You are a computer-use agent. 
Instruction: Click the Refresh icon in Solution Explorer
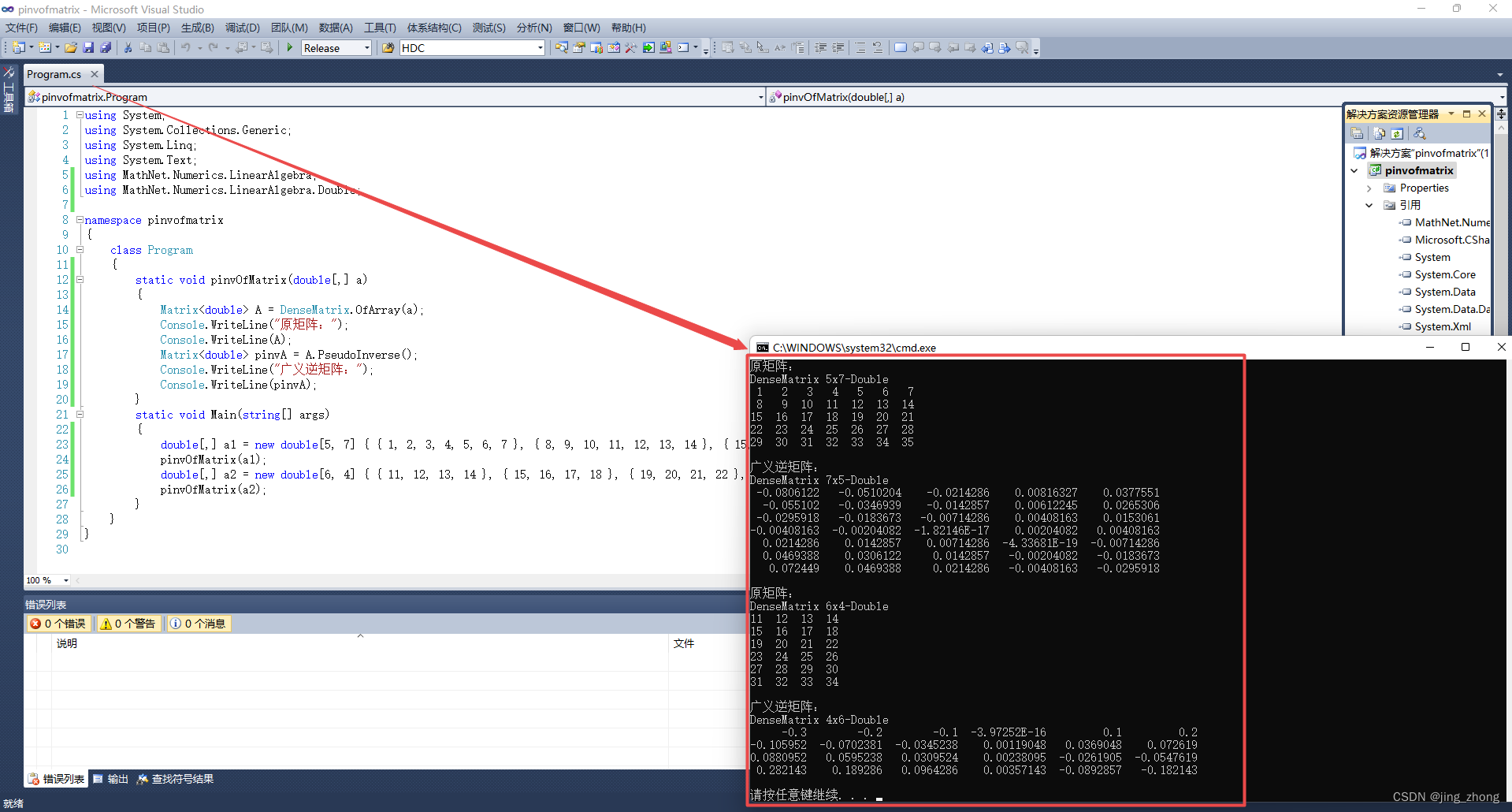click(1397, 133)
